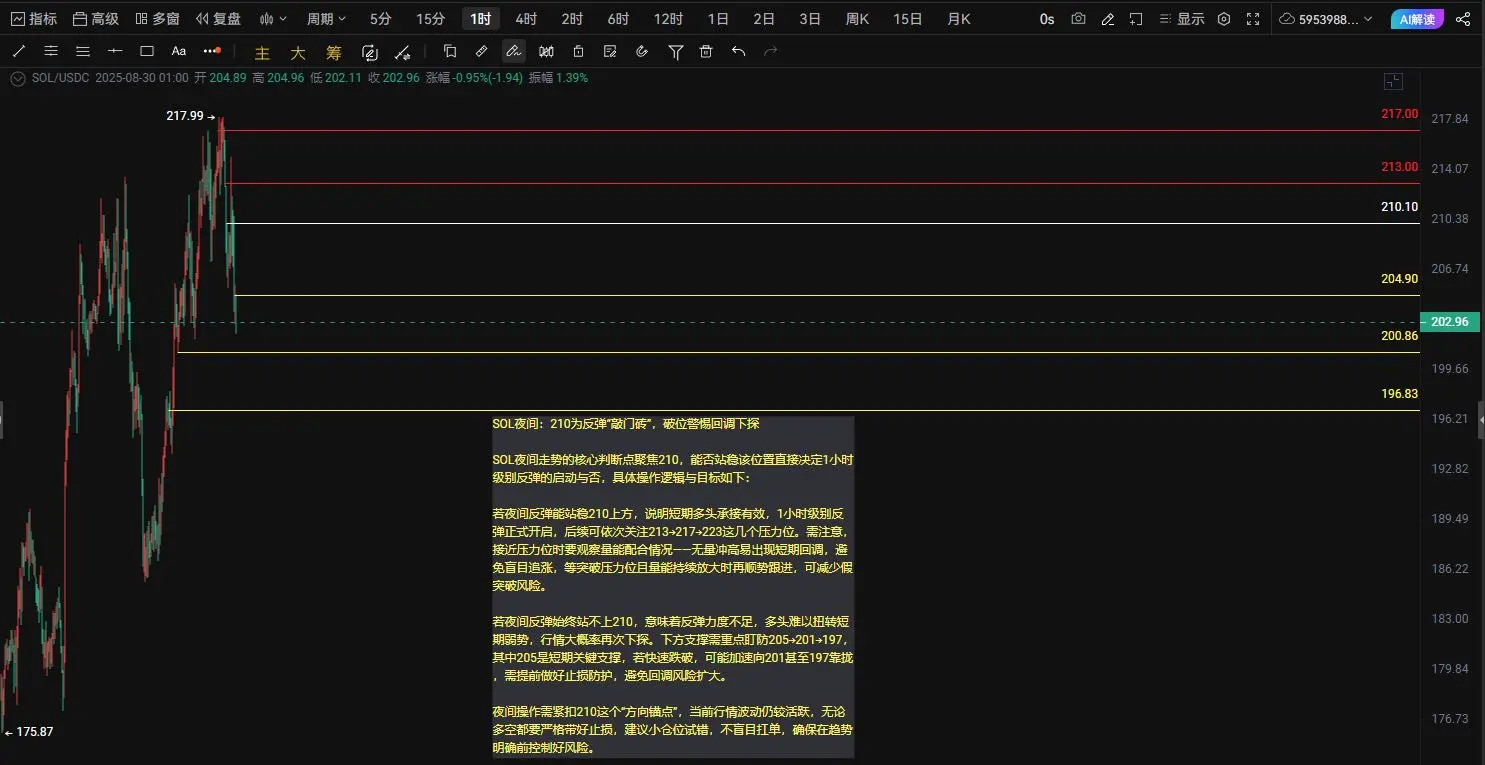Toggle the magnet snap tool

tap(642, 51)
